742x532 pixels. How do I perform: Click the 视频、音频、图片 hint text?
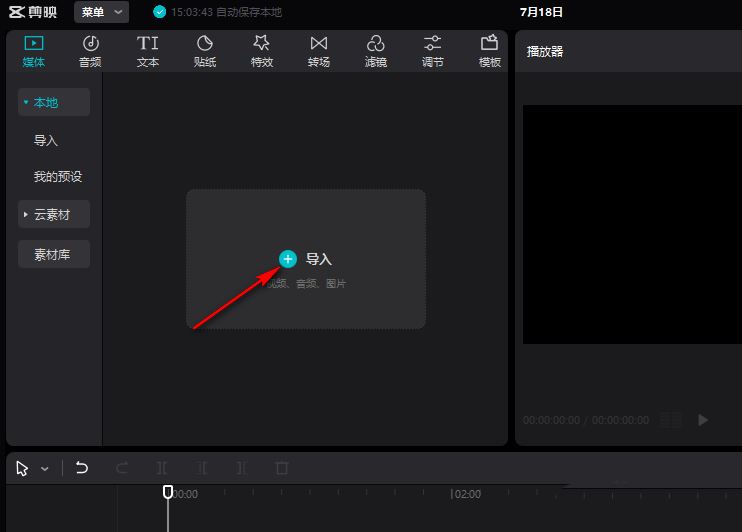(306, 284)
